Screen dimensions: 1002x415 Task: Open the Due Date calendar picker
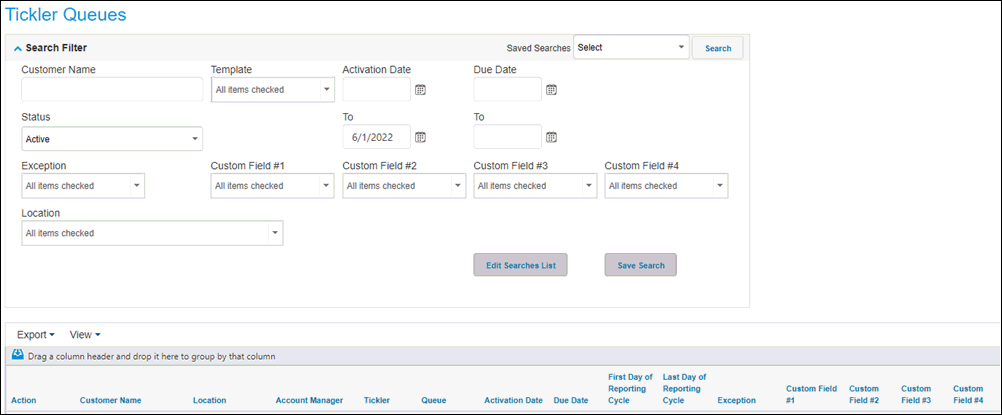point(551,90)
